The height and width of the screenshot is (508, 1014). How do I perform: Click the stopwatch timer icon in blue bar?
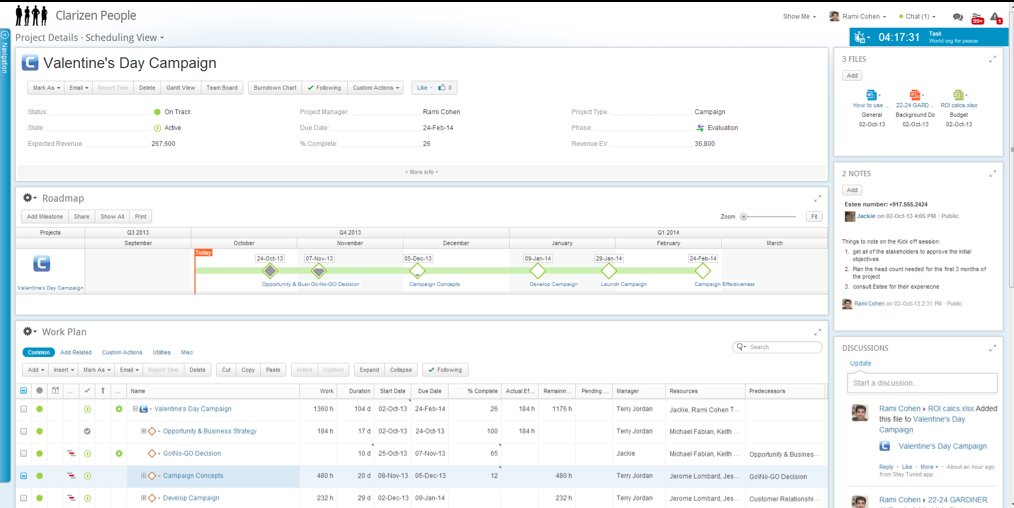pyautogui.click(x=859, y=37)
